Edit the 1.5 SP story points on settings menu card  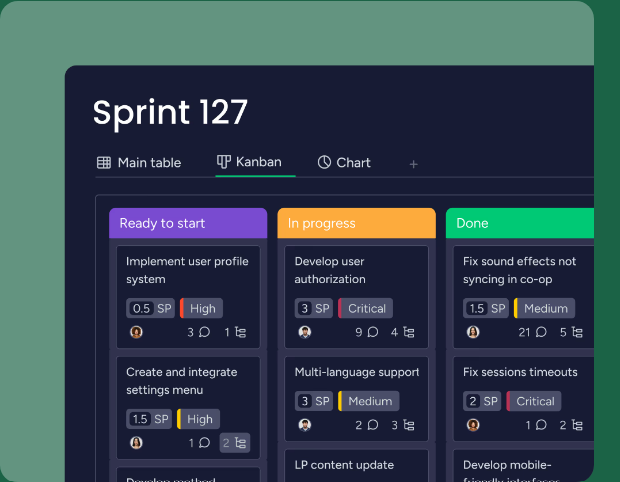point(150,419)
